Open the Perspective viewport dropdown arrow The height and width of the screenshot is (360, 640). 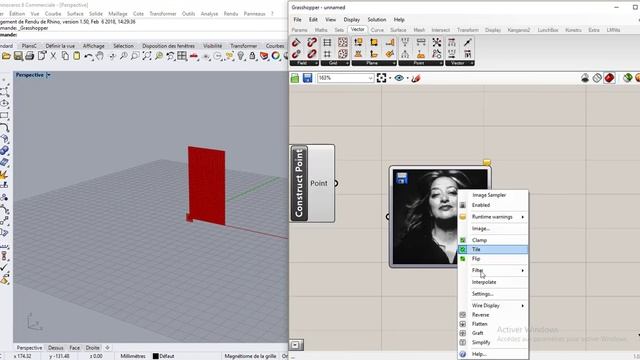49,75
